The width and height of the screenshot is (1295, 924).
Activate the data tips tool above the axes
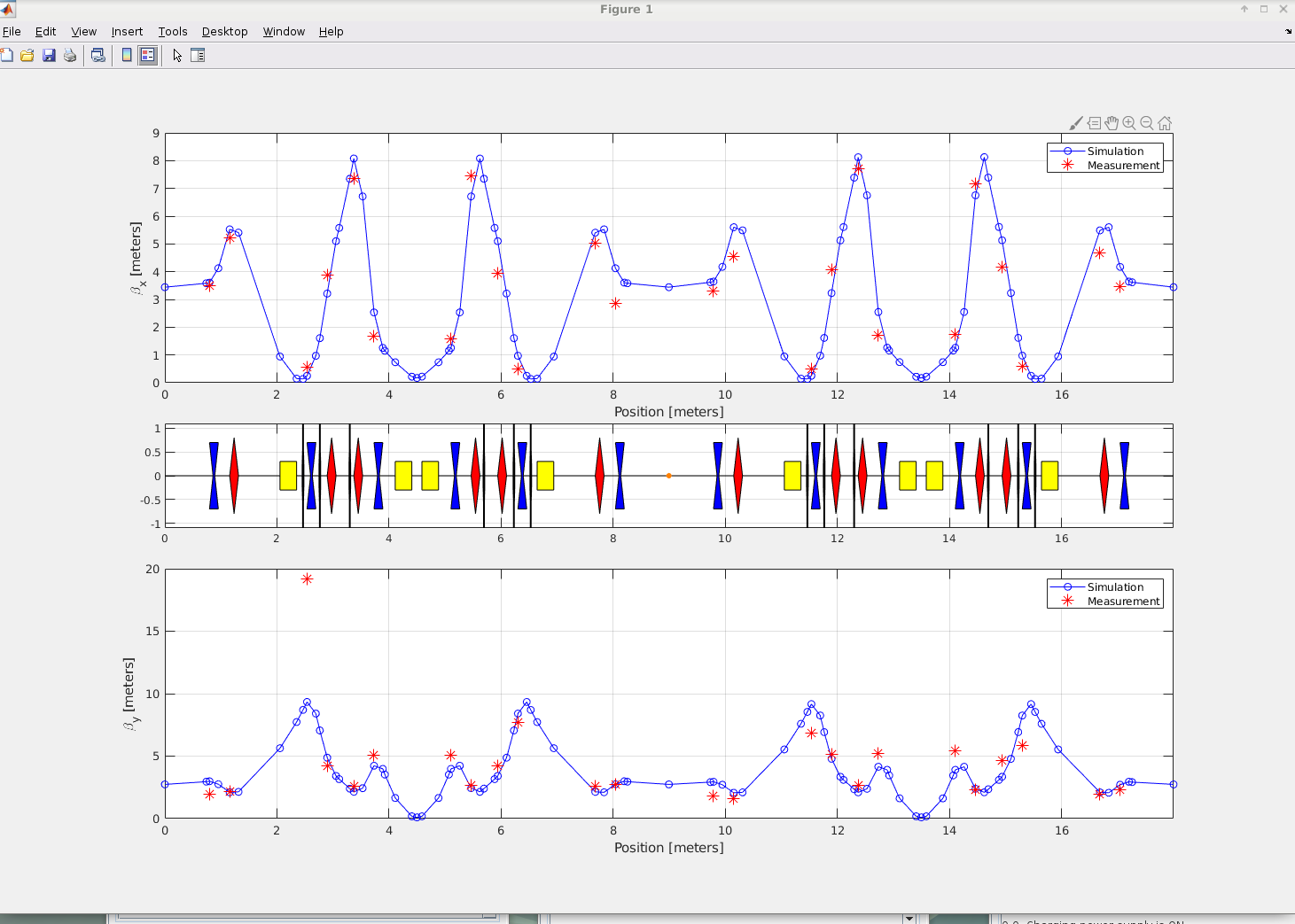(1094, 123)
